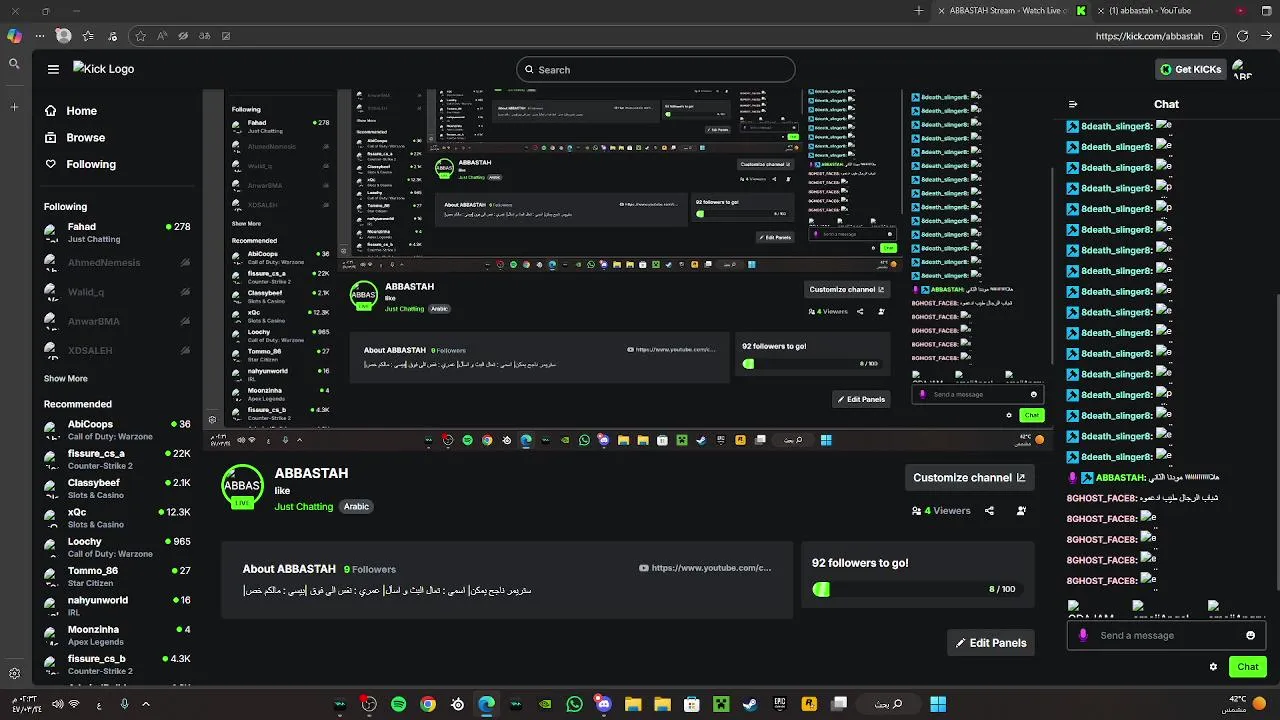Expand system tray hidden icons chevron
Image resolution: width=1280 pixels, height=720 pixels.
[146, 704]
